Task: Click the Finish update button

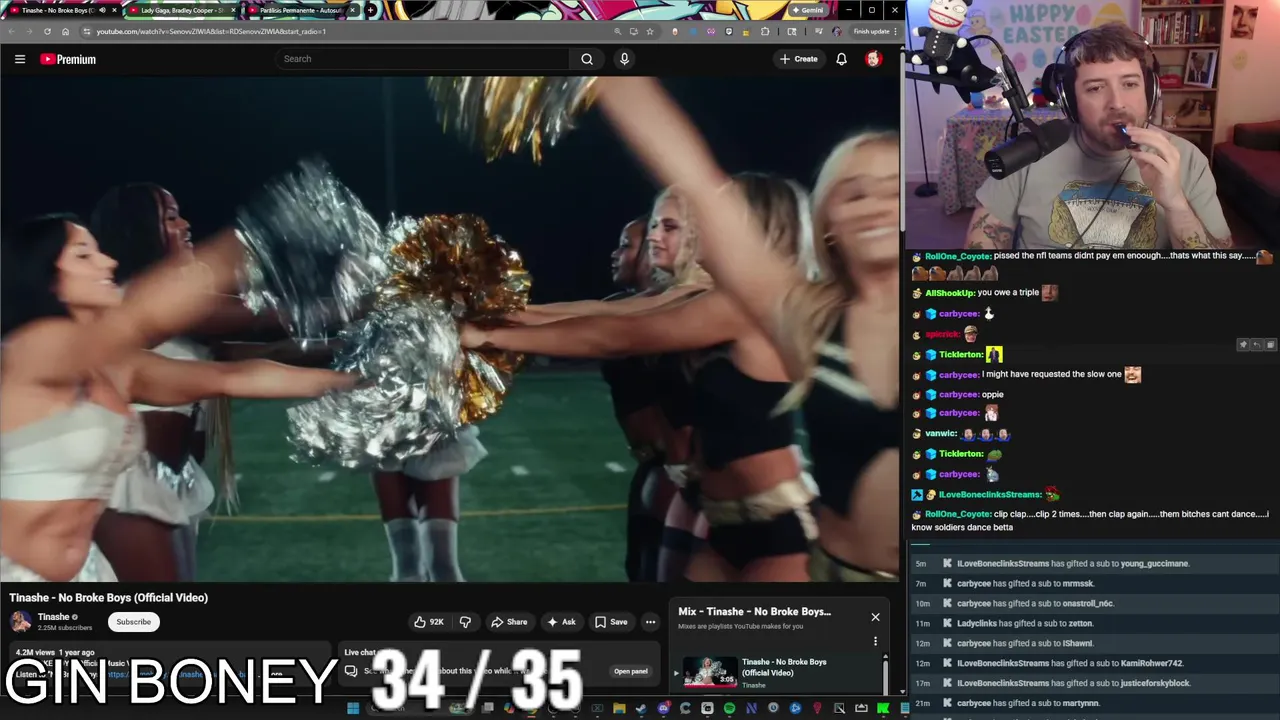Action: [x=872, y=31]
